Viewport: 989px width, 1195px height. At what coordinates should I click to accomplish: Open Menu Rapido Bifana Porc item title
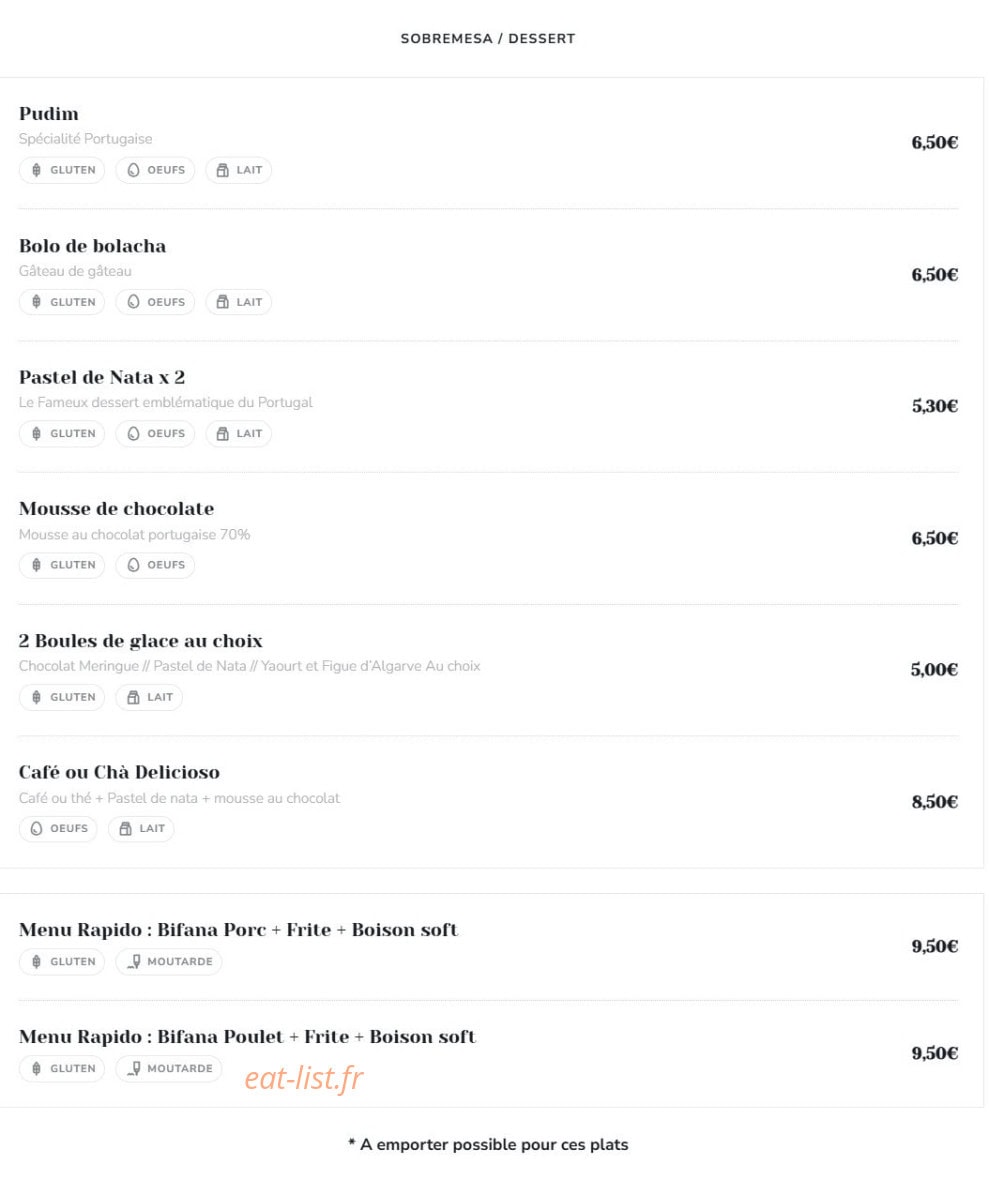[x=238, y=930]
